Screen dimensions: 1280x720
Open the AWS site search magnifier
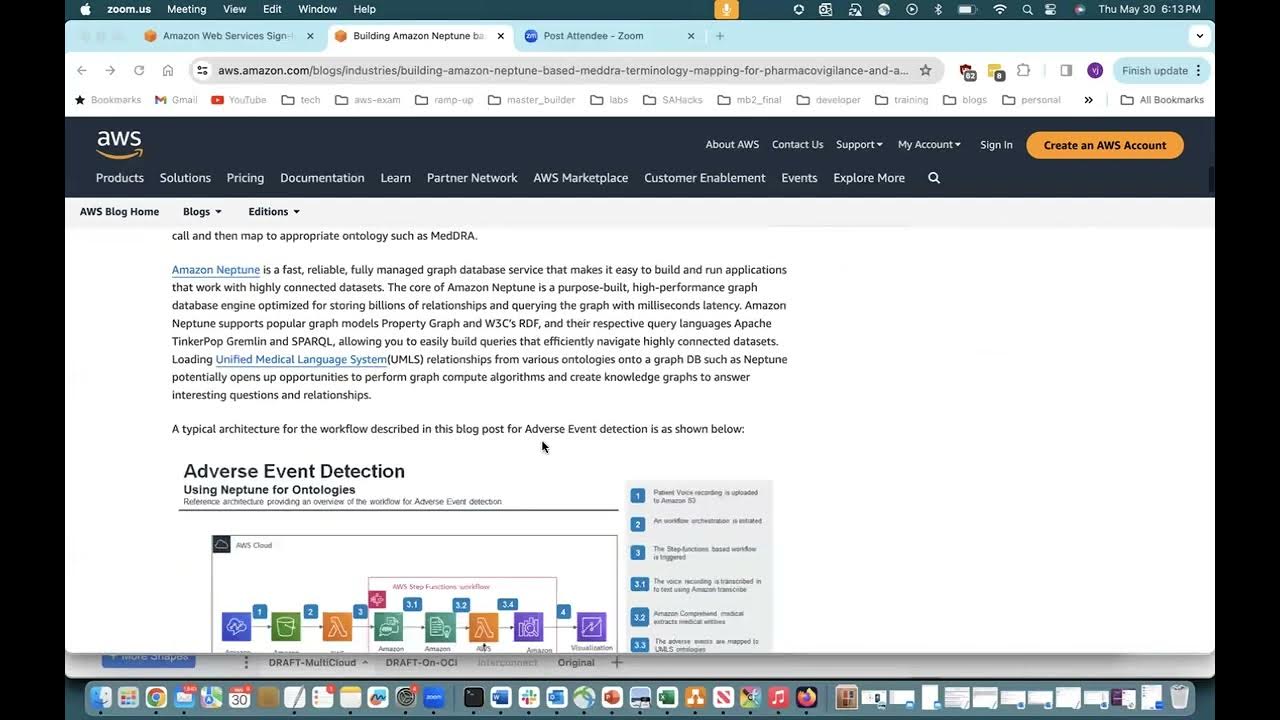pyautogui.click(x=934, y=178)
